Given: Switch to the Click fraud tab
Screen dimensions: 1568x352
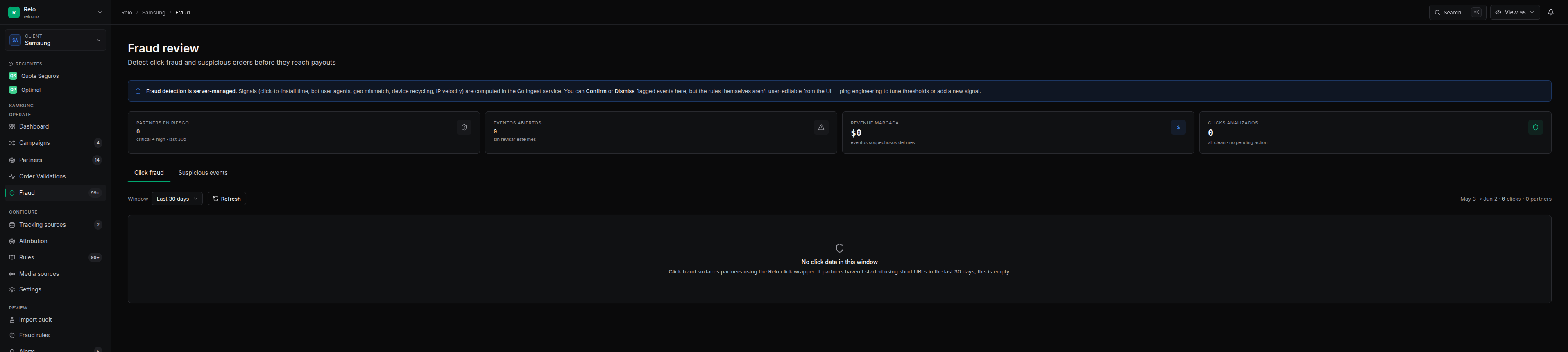Looking at the screenshot, I should (x=149, y=173).
